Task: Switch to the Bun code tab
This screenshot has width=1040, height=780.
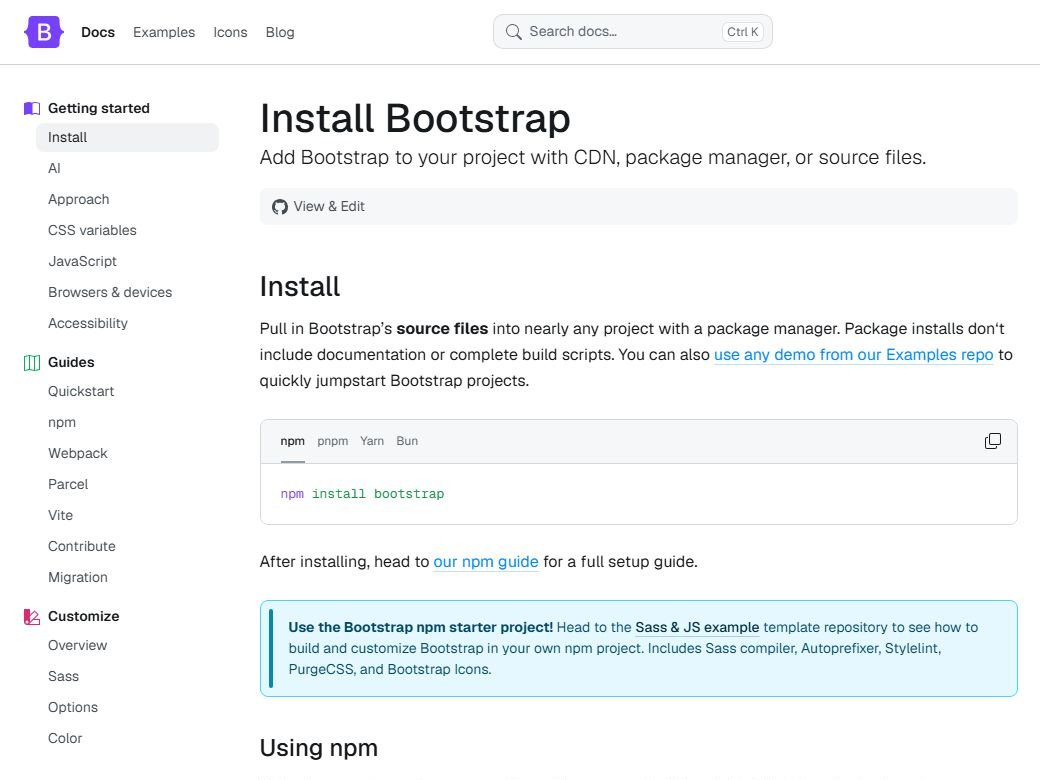Action: point(407,441)
